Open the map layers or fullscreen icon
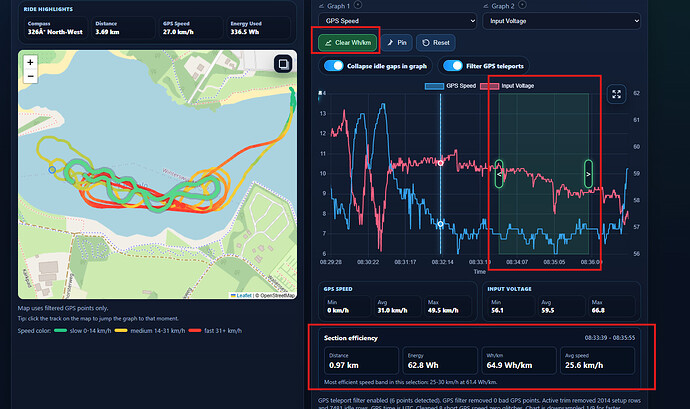This screenshot has width=690, height=409. pos(283,64)
